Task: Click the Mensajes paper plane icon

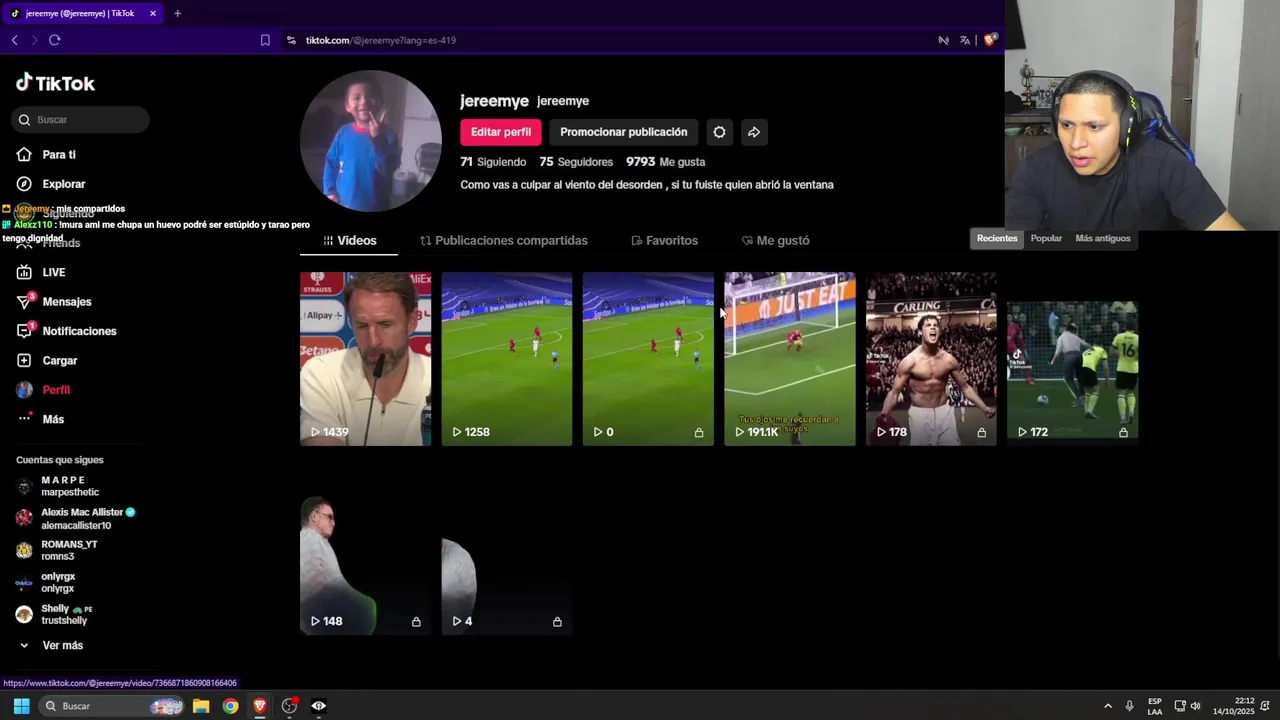Action: [25, 301]
